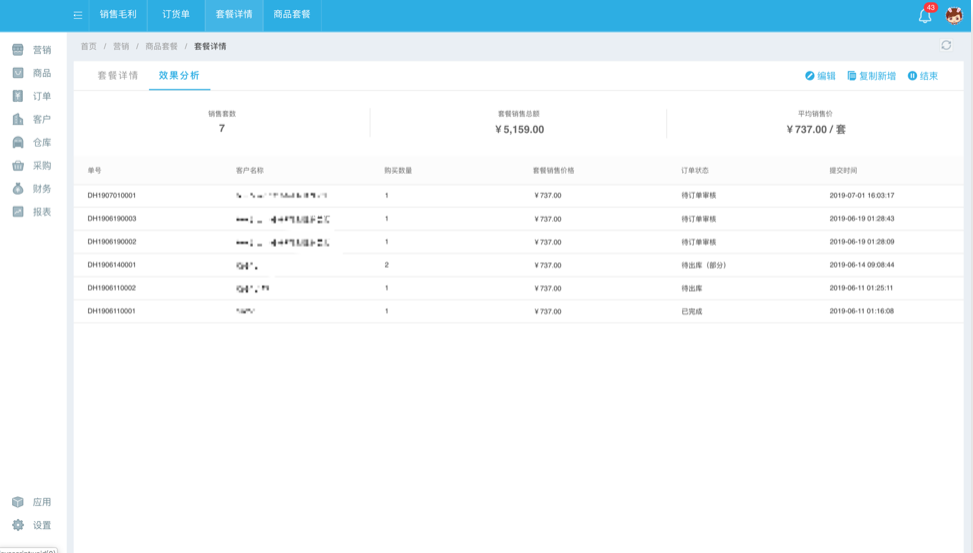Screen dimensions: 973x553
Task: Switch to the 套餐详情 sub-tab
Action: (118, 76)
